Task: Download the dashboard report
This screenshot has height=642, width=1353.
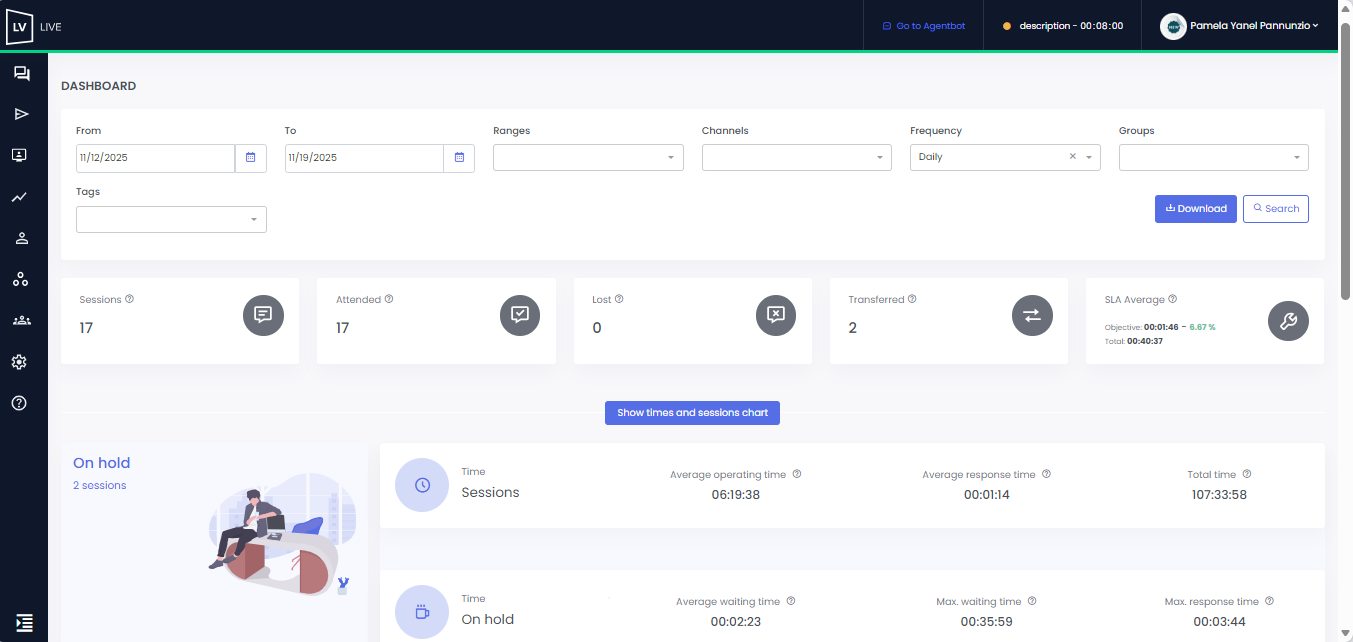Action: (1196, 209)
